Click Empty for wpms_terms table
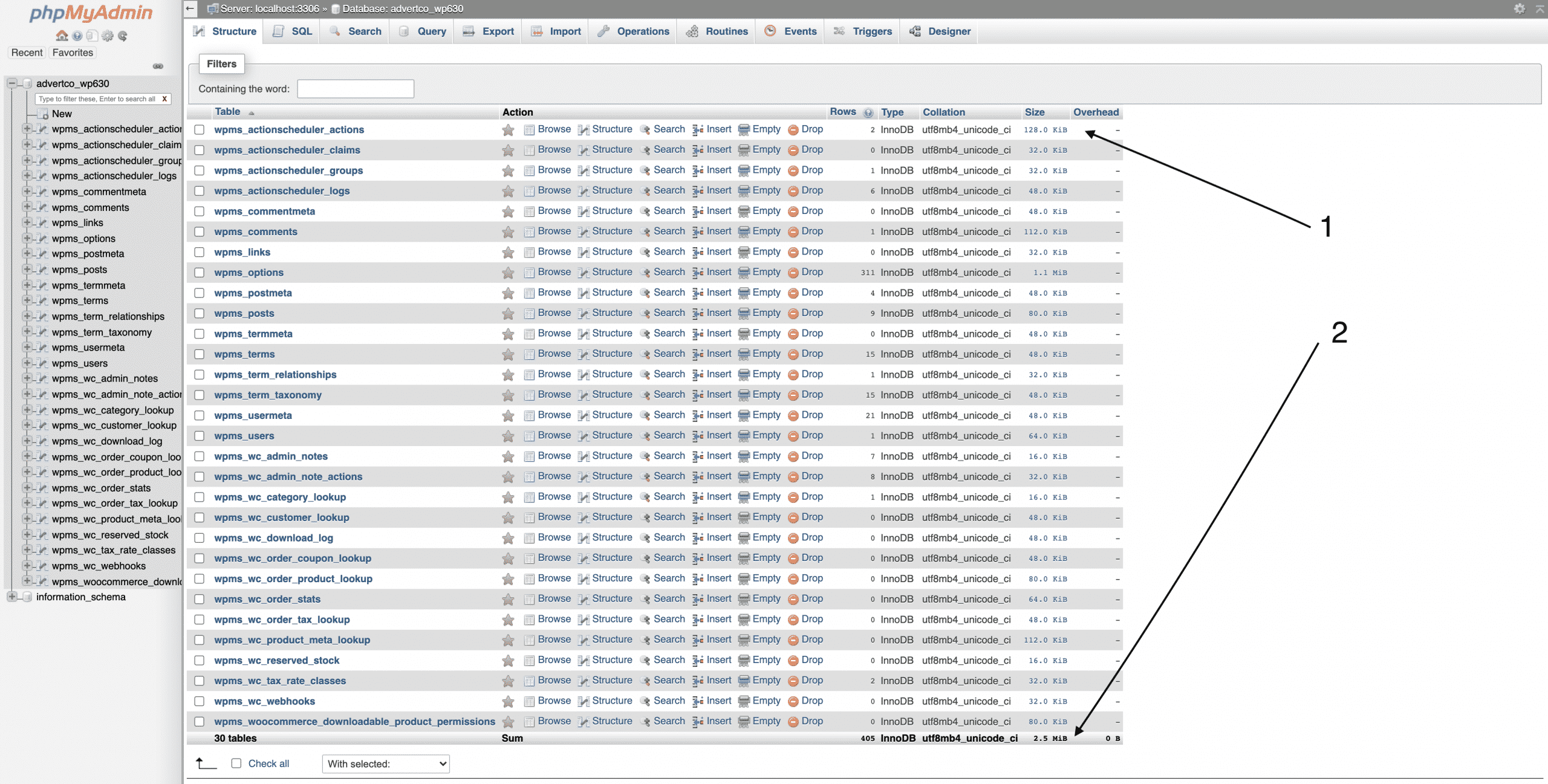This screenshot has width=1548, height=784. click(759, 354)
